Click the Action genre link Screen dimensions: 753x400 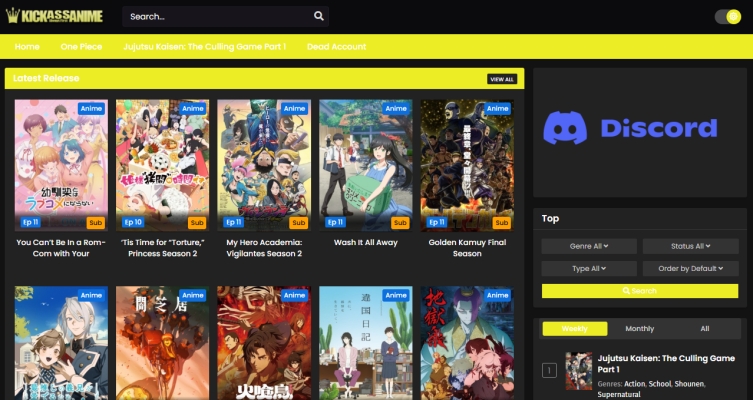(634, 384)
